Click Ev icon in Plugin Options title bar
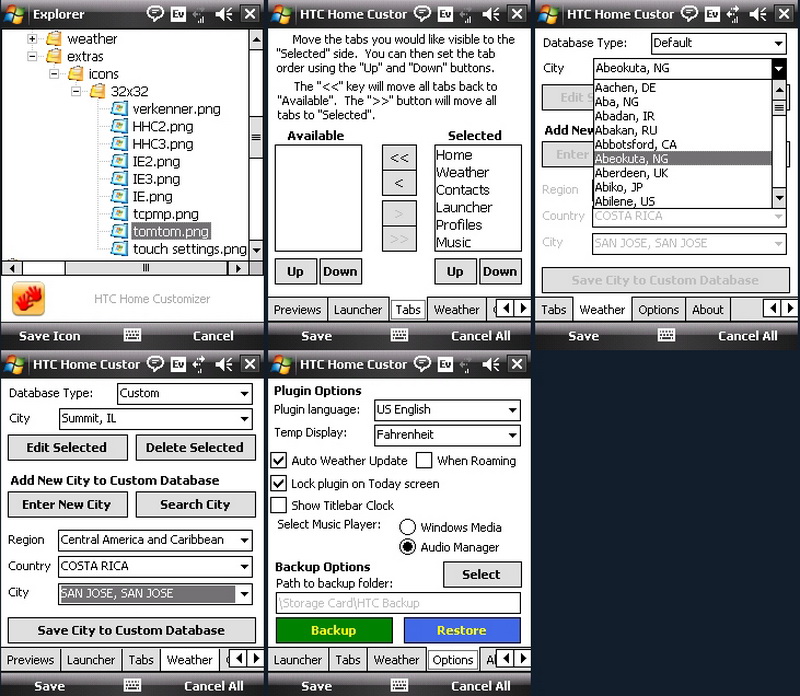 [445, 364]
